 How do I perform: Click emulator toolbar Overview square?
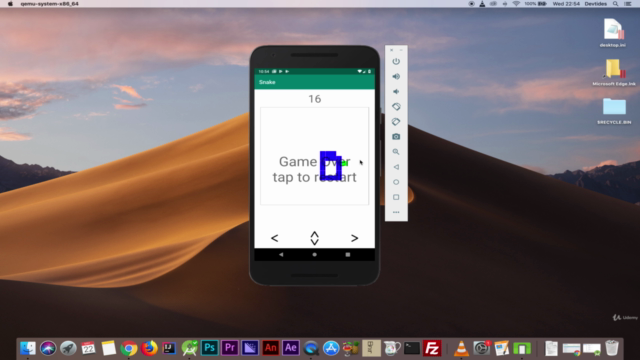click(396, 197)
